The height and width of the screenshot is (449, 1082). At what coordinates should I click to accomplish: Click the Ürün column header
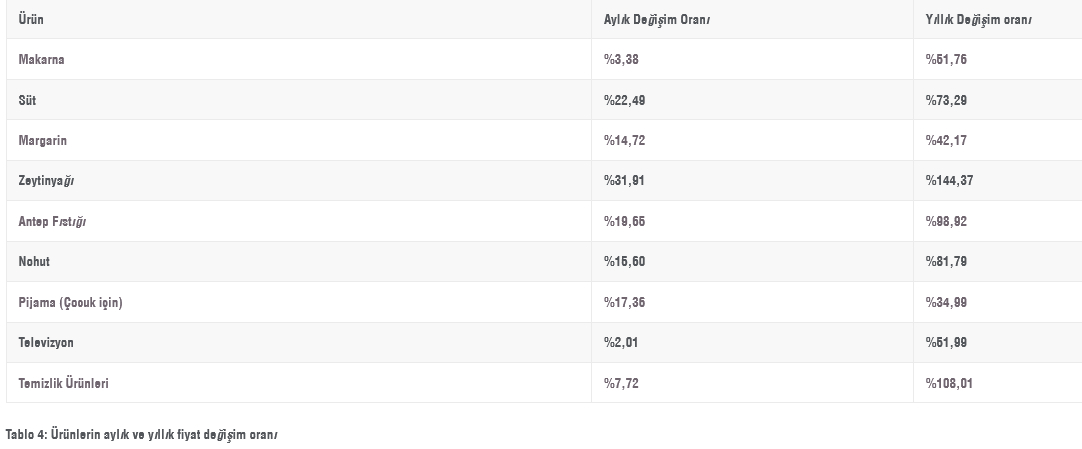31,20
